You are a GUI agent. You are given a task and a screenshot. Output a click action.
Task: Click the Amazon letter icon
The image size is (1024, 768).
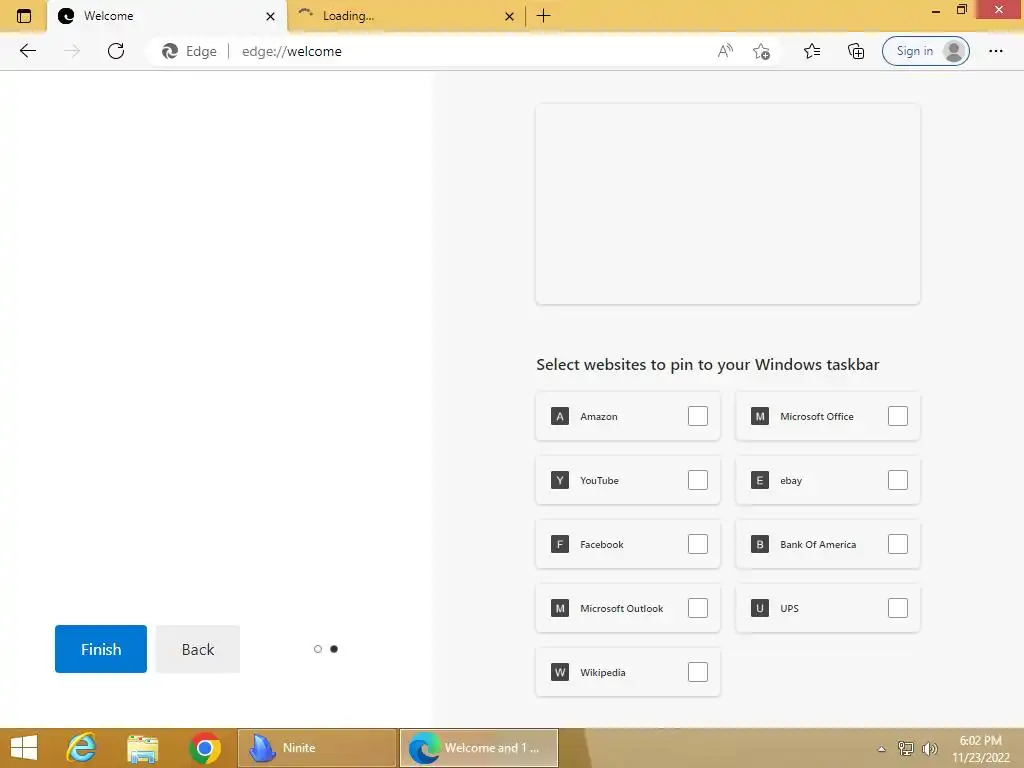(x=560, y=416)
